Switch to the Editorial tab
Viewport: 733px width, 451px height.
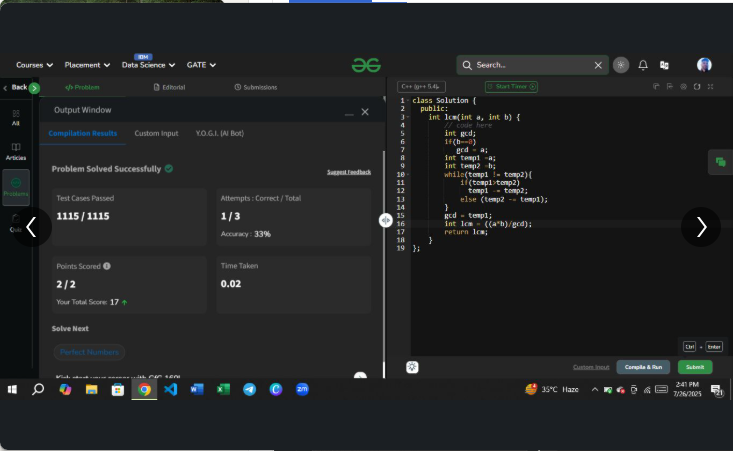[x=169, y=87]
